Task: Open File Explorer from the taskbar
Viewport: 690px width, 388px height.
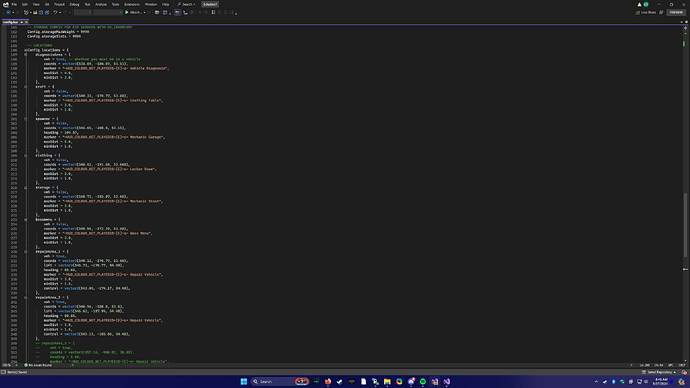Action: pos(387,381)
